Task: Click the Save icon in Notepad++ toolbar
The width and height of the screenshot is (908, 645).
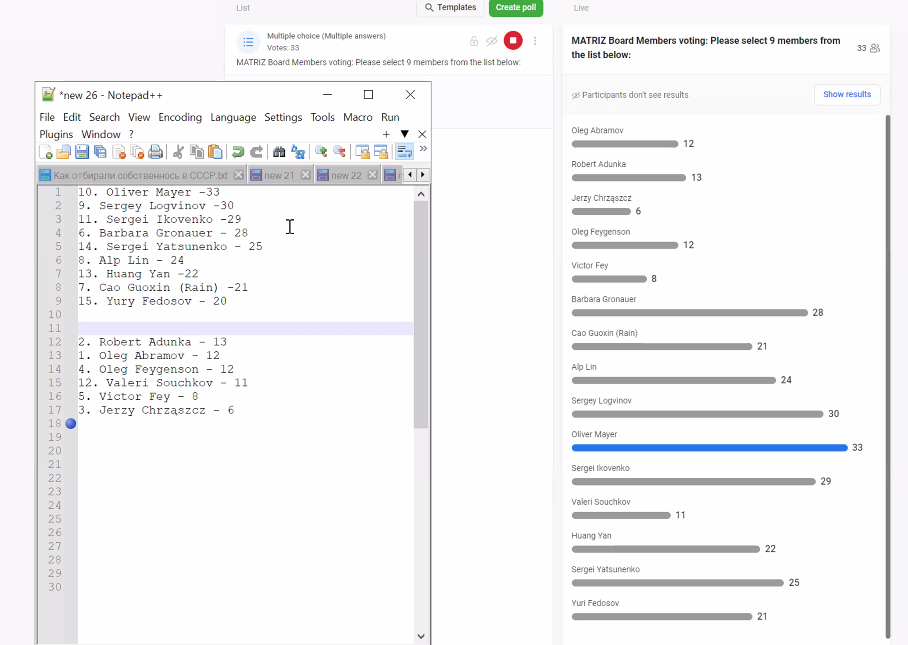Action: tap(82, 152)
